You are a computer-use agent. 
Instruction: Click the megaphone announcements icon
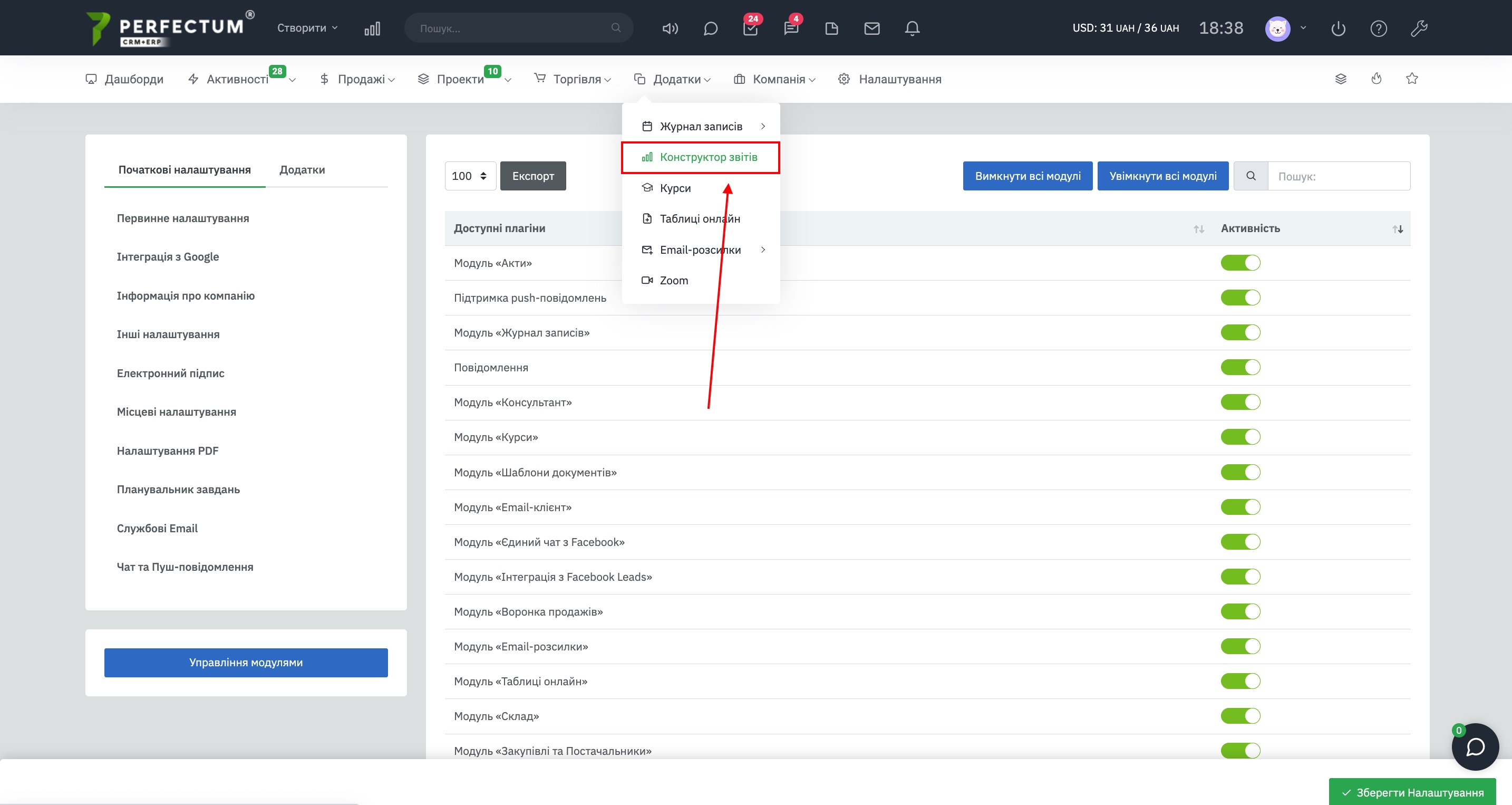670,28
